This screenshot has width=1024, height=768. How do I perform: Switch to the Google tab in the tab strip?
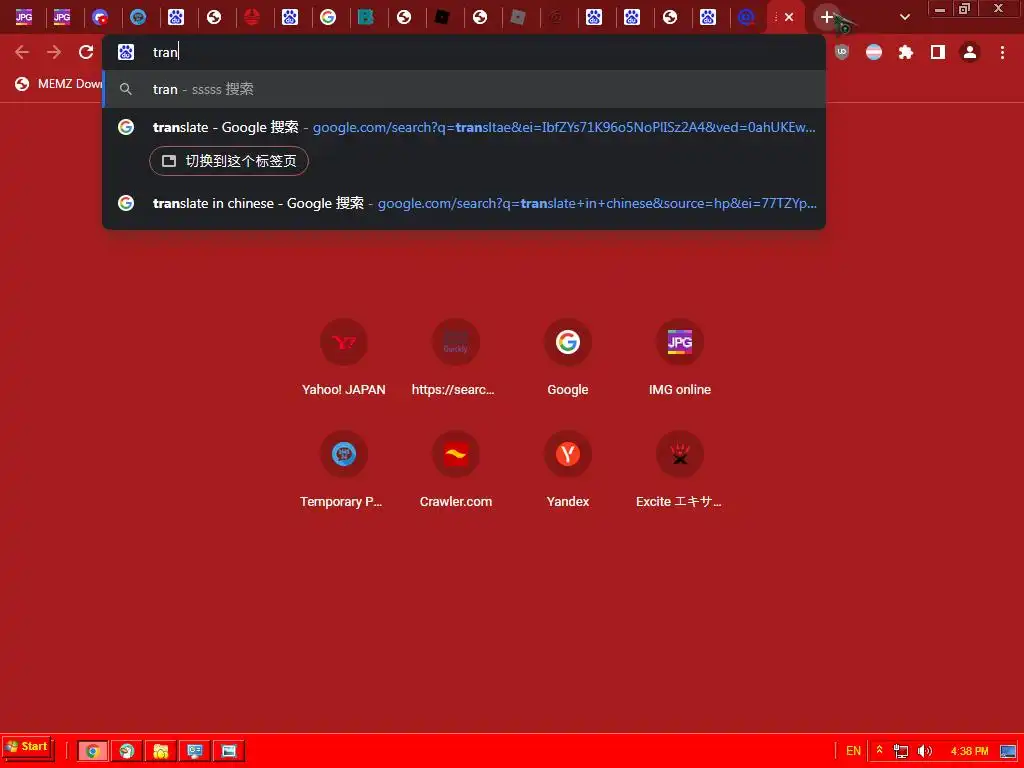(328, 17)
